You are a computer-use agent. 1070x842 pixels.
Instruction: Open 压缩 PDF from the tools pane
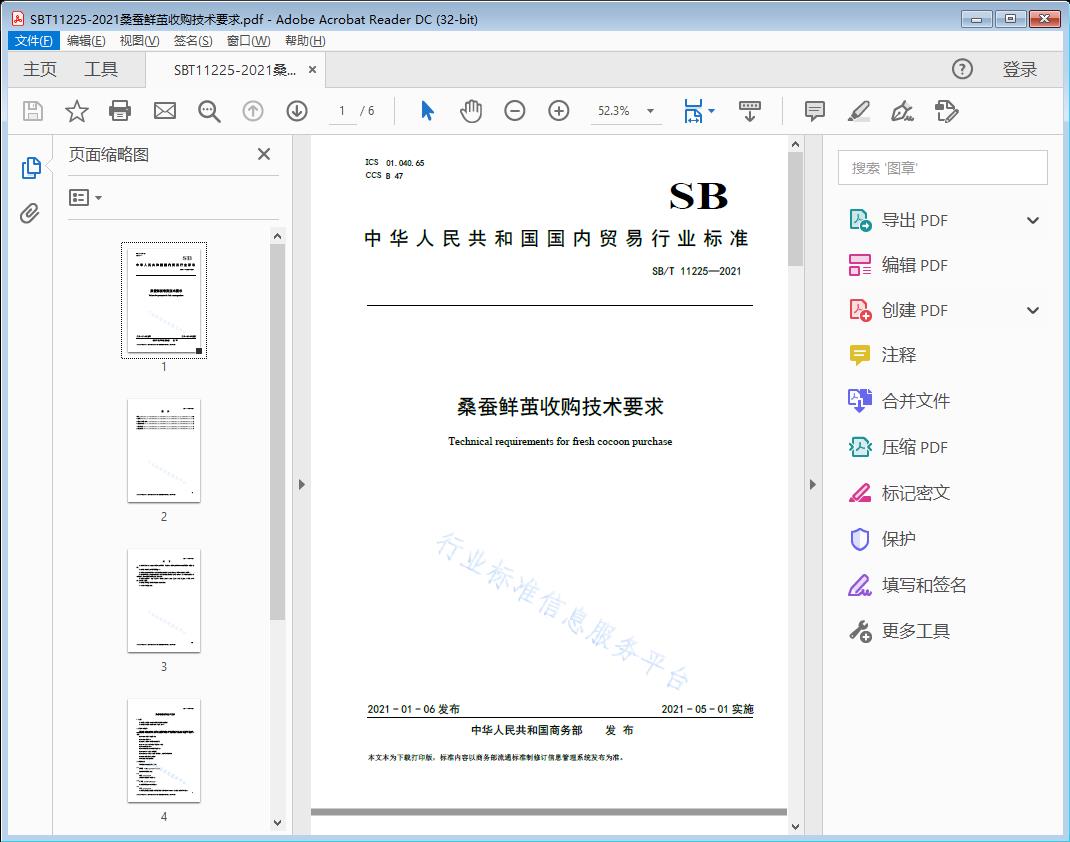pyautogui.click(x=913, y=447)
